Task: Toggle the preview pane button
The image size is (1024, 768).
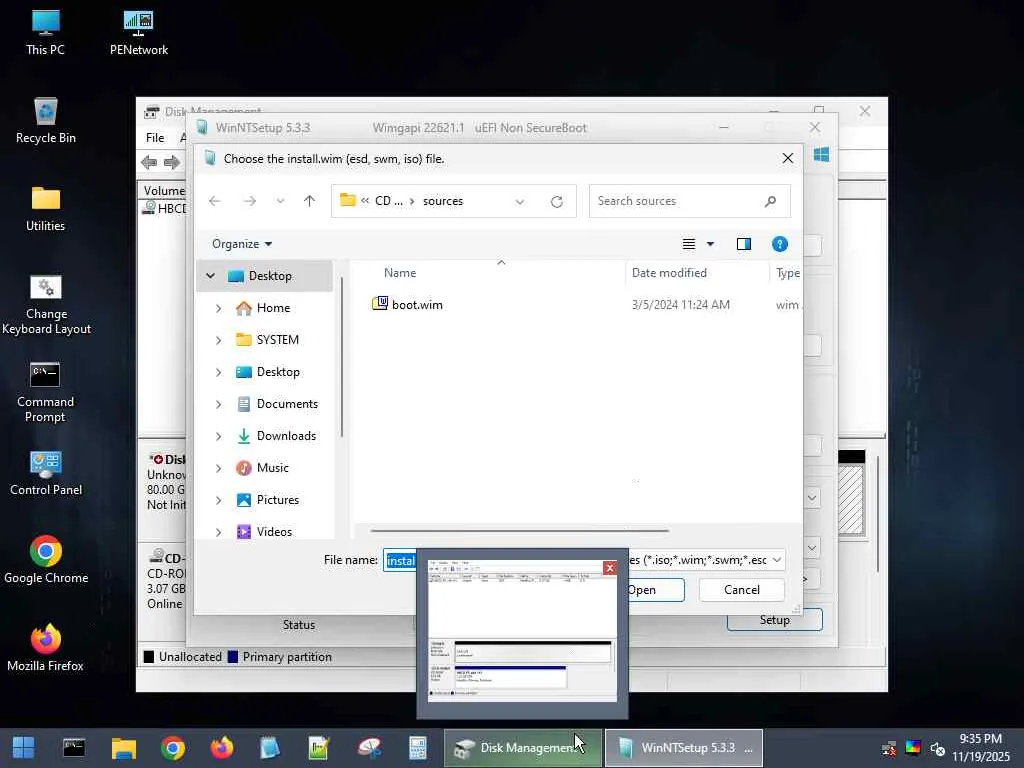Action: [x=744, y=244]
